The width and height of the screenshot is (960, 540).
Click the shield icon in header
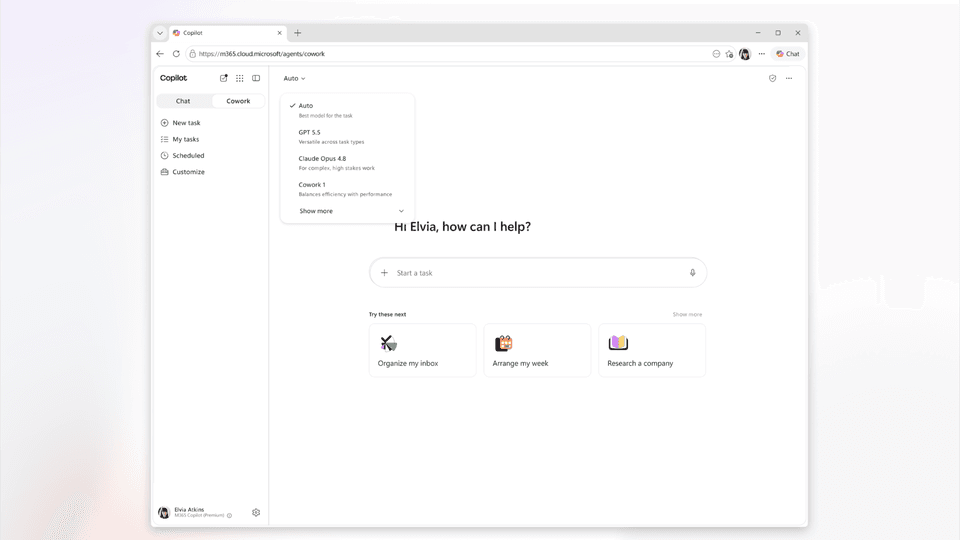pyautogui.click(x=773, y=78)
